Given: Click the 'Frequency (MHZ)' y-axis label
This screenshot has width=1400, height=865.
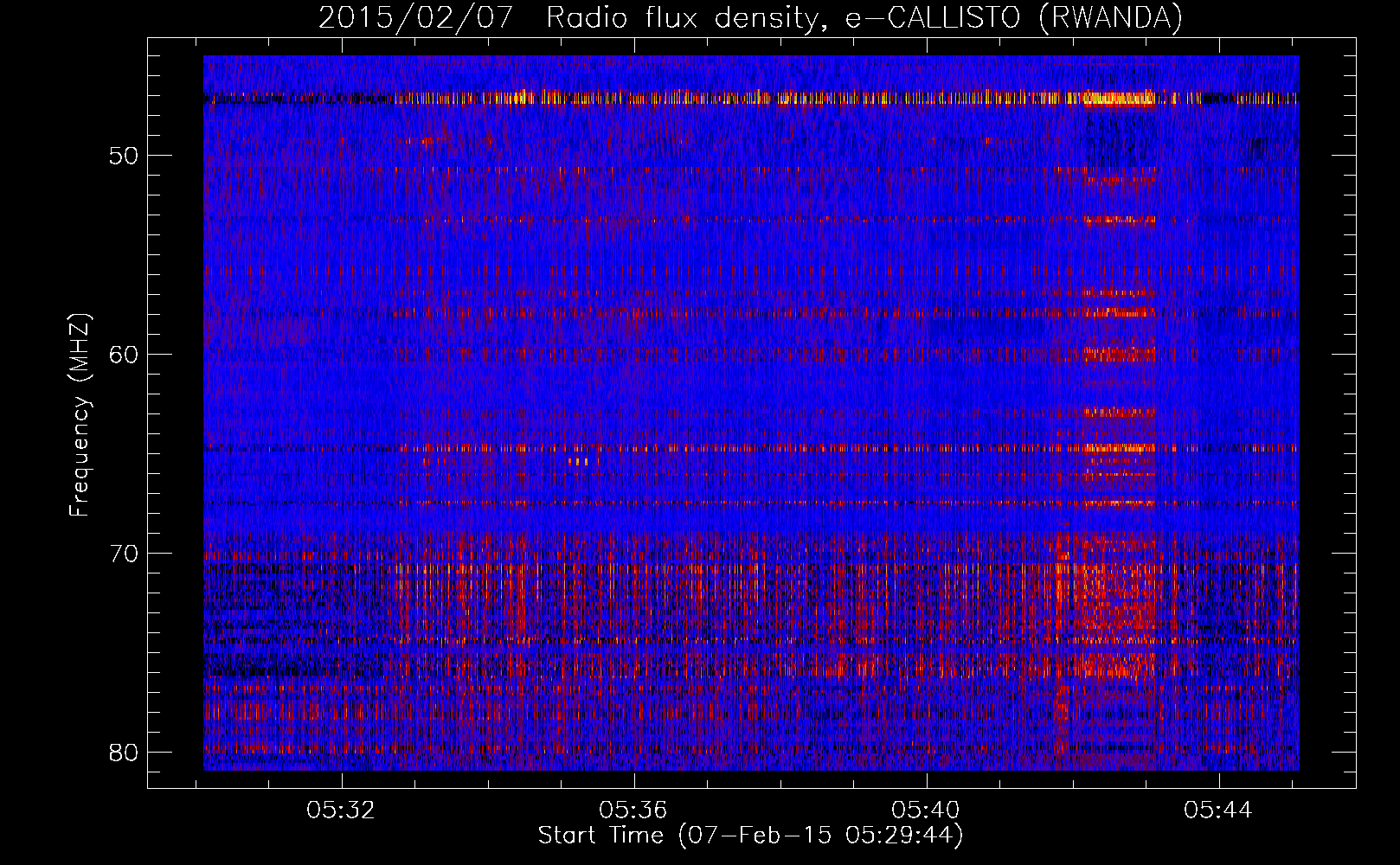Looking at the screenshot, I should tap(80, 415).
